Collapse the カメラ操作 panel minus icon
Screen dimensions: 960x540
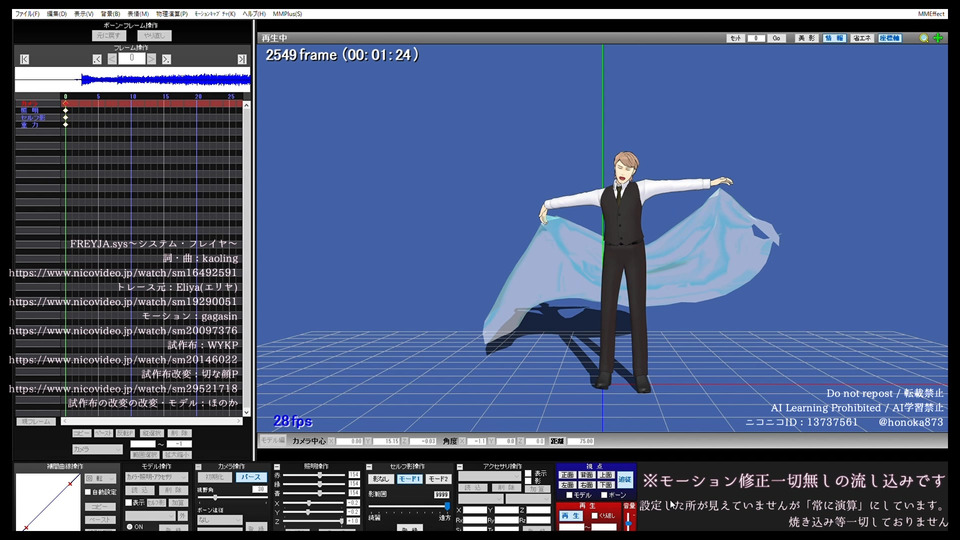click(198, 467)
